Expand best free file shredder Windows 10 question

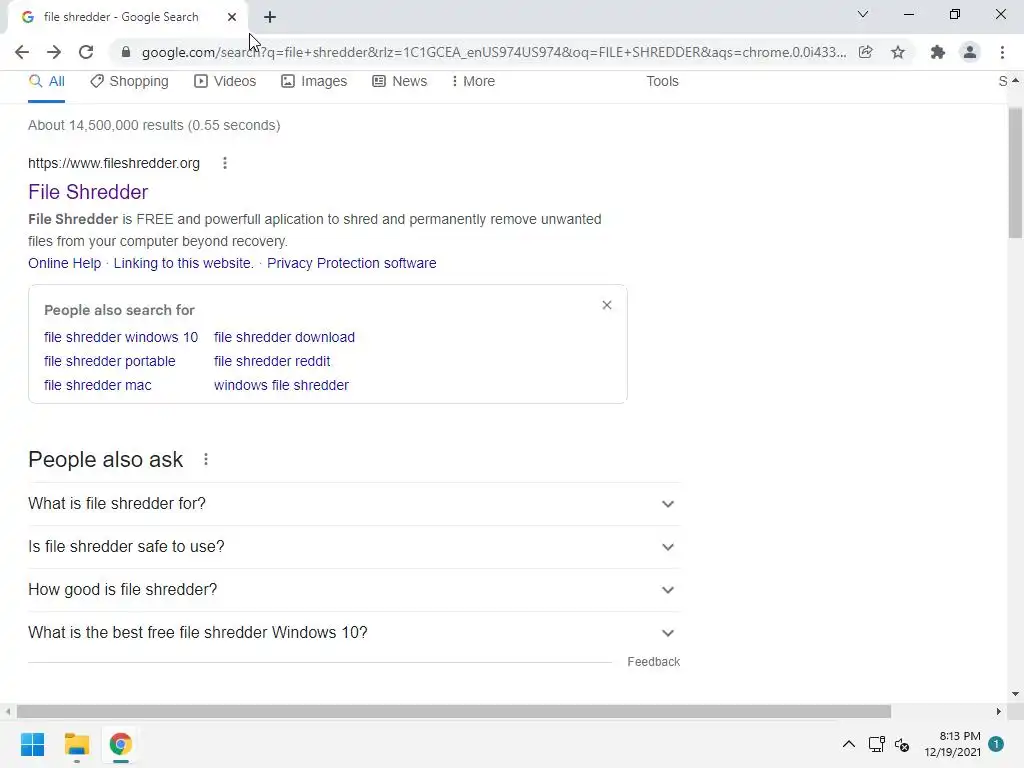coord(354,633)
